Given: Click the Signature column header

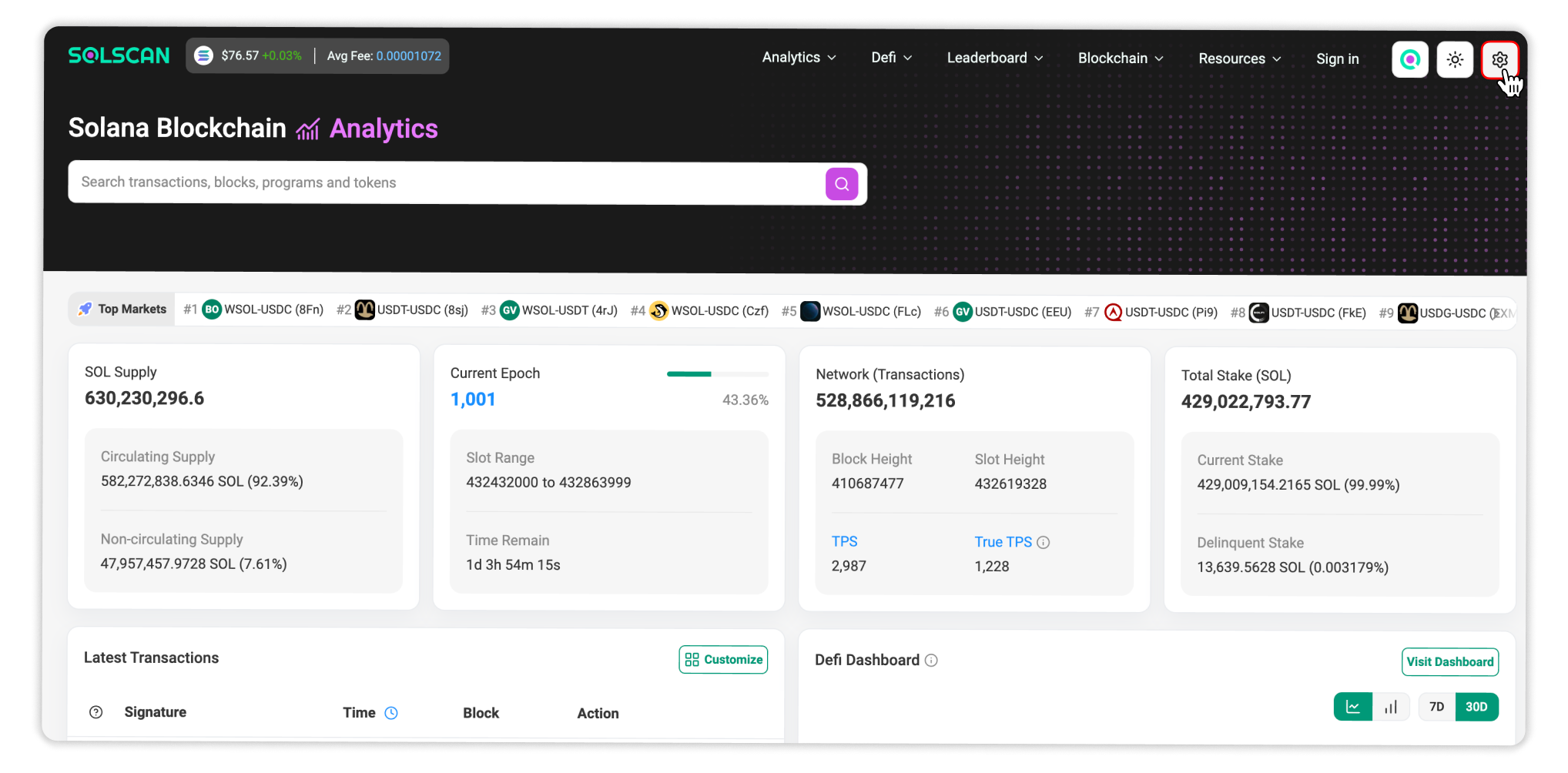Looking at the screenshot, I should coord(156,712).
